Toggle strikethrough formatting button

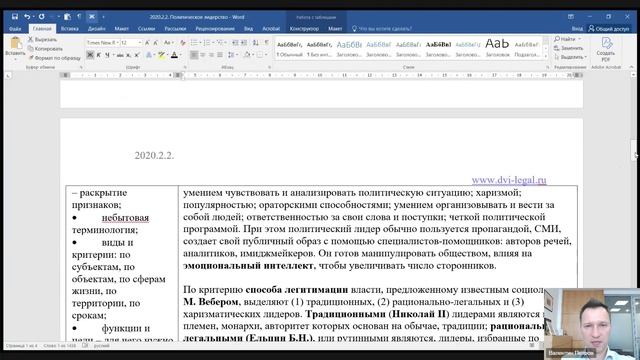click(x=120, y=55)
